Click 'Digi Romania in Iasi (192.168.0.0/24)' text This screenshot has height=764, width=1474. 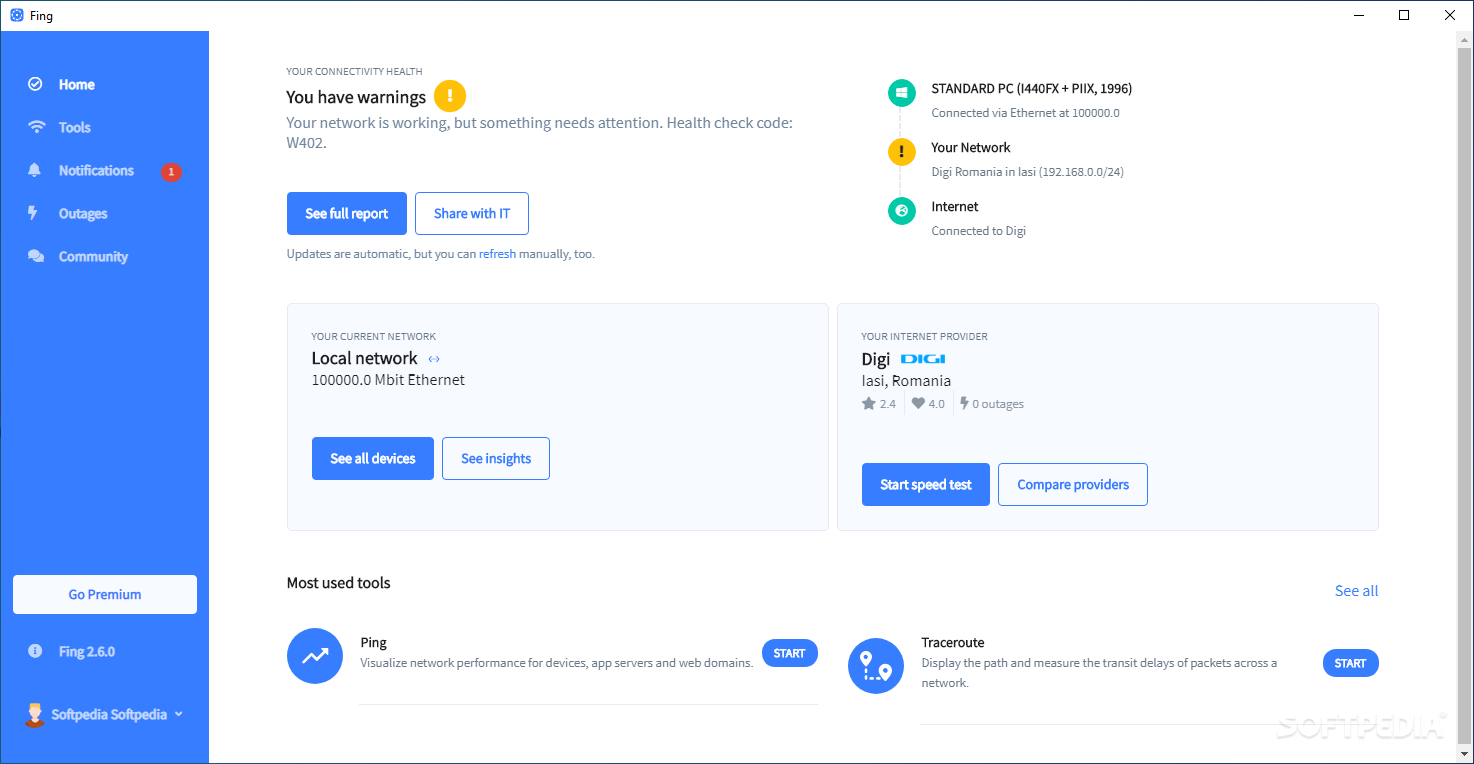click(1028, 172)
